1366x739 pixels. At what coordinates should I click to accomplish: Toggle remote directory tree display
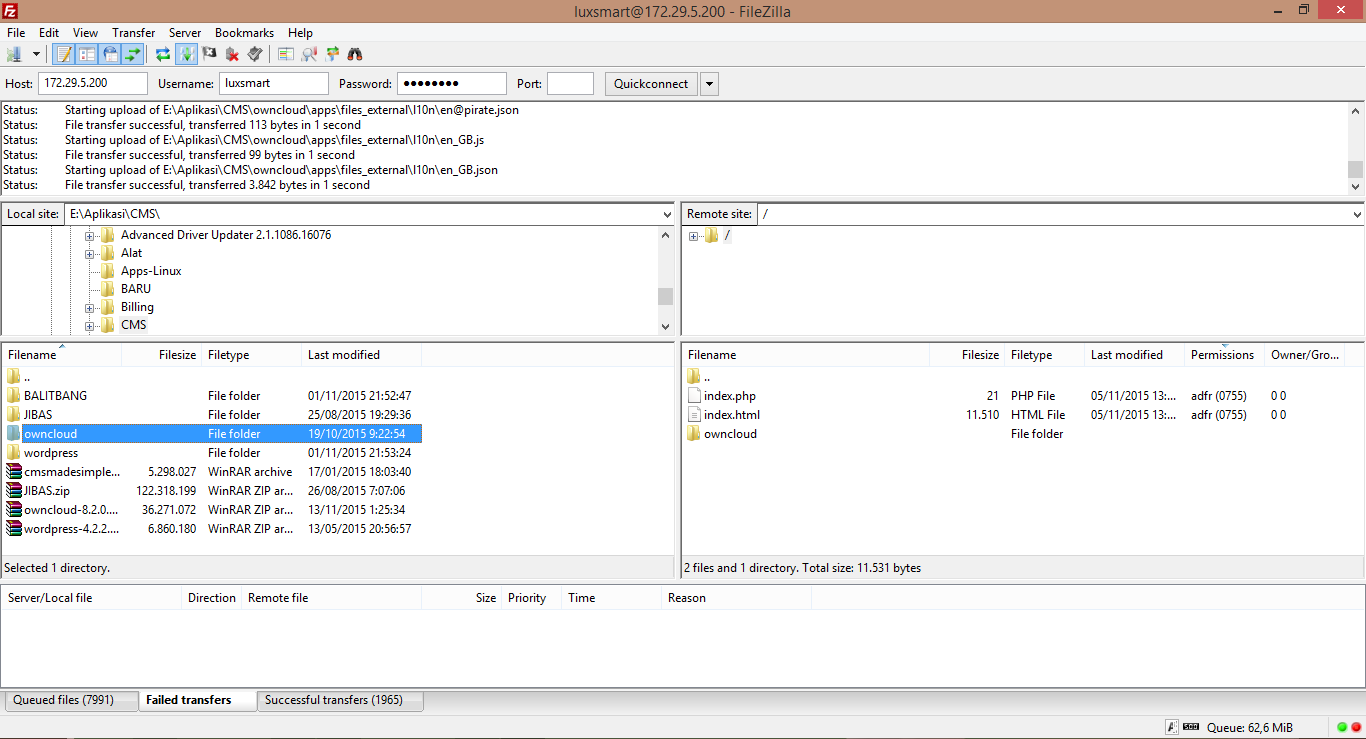(110, 54)
